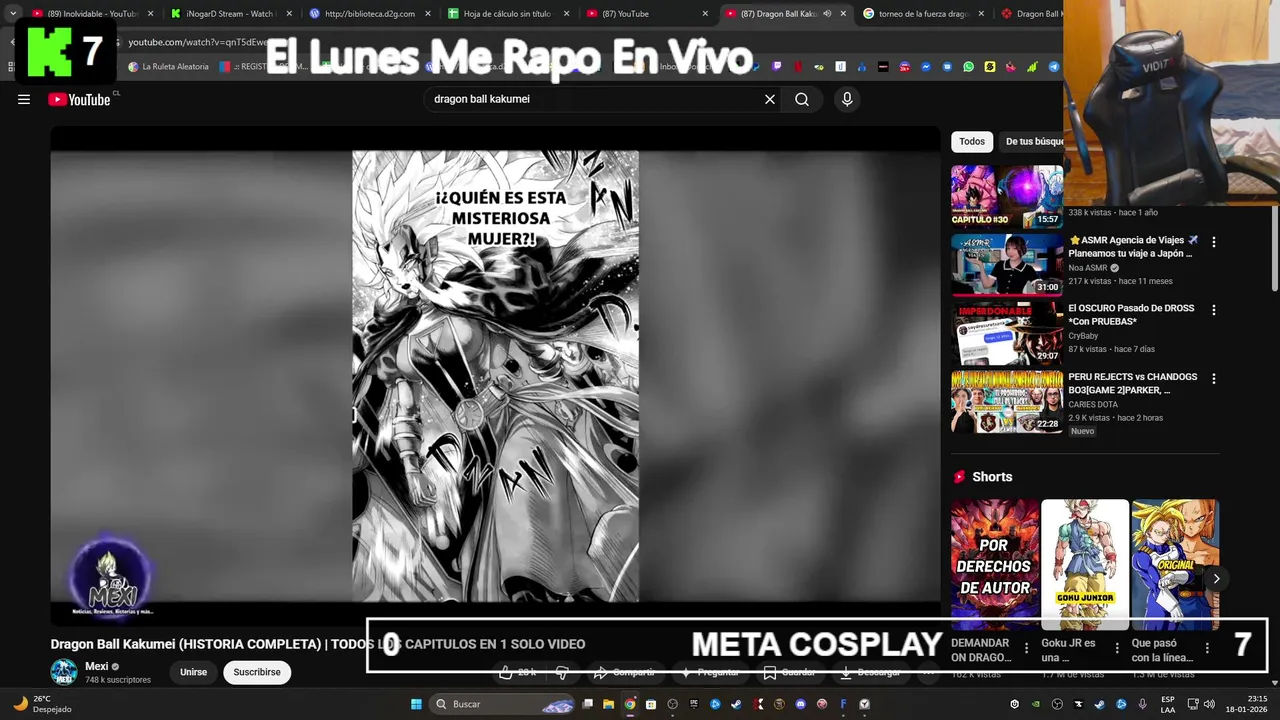Screen dimensions: 1280x720
Task: Mute the Dragon Ball Kakumei tab via speaker icon
Action: [827, 14]
